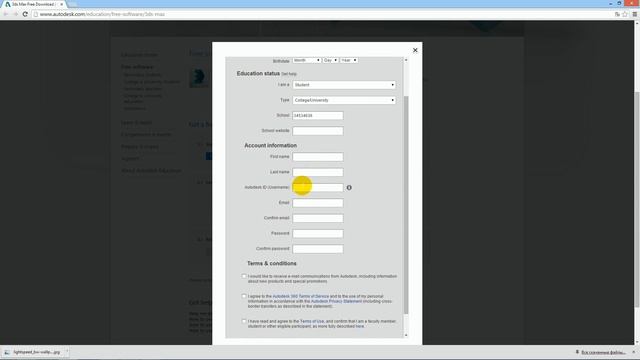Close the 3ds Max Free Download tab

pos(62,4)
